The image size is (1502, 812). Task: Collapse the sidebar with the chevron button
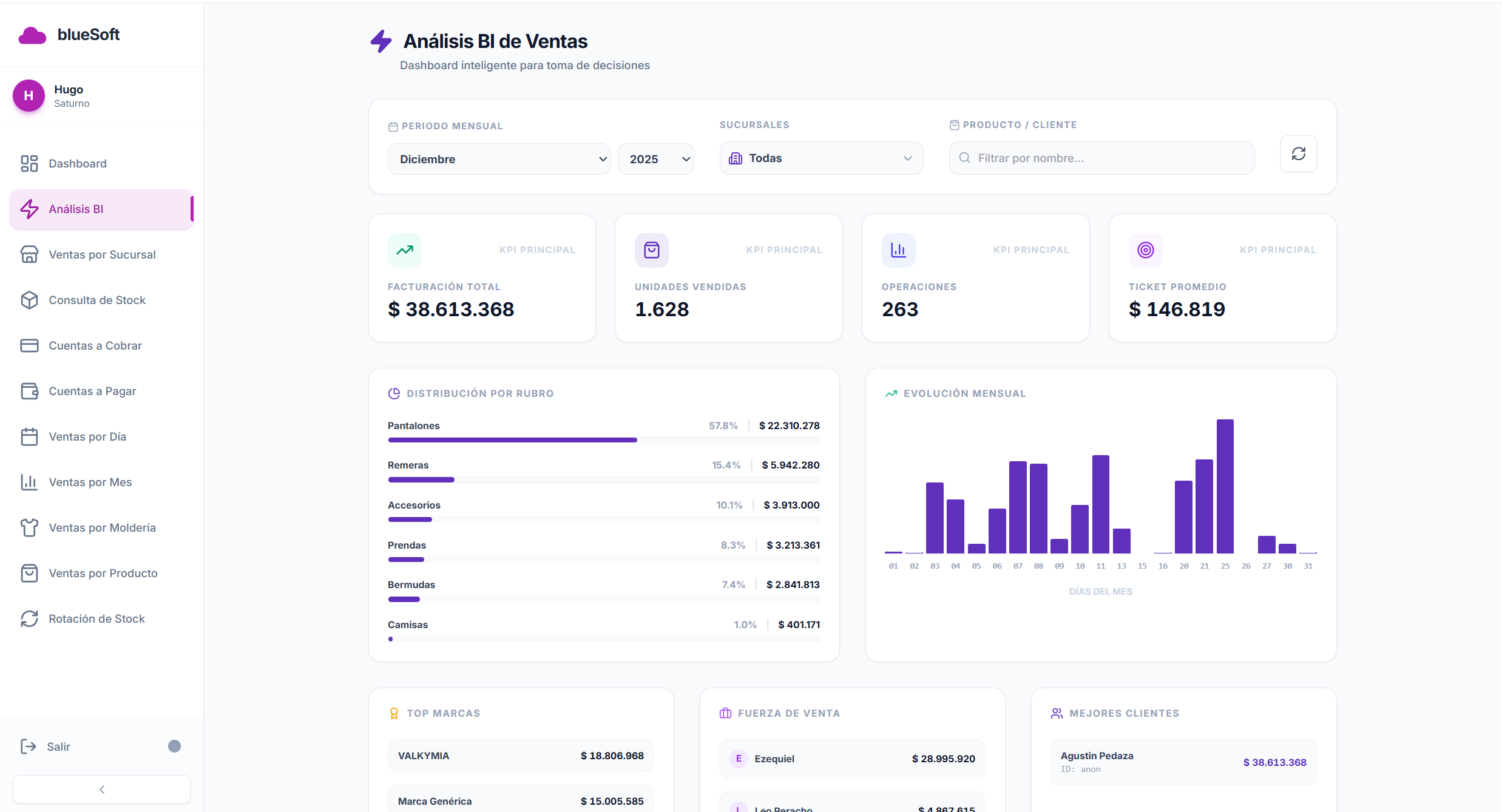(x=101, y=789)
